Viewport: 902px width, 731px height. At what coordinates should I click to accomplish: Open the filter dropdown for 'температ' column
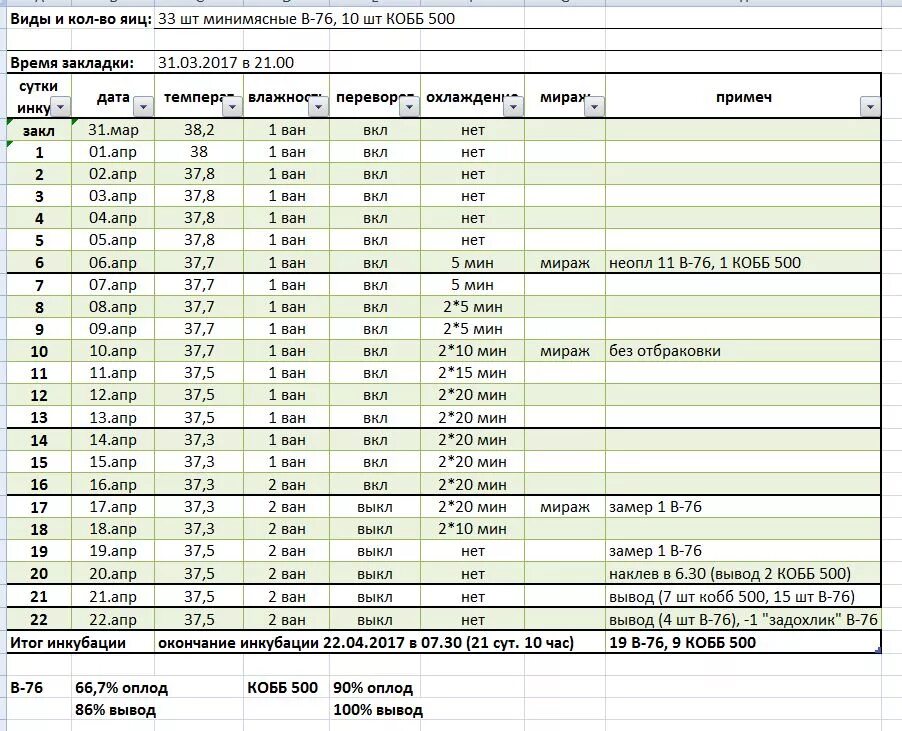(x=232, y=106)
